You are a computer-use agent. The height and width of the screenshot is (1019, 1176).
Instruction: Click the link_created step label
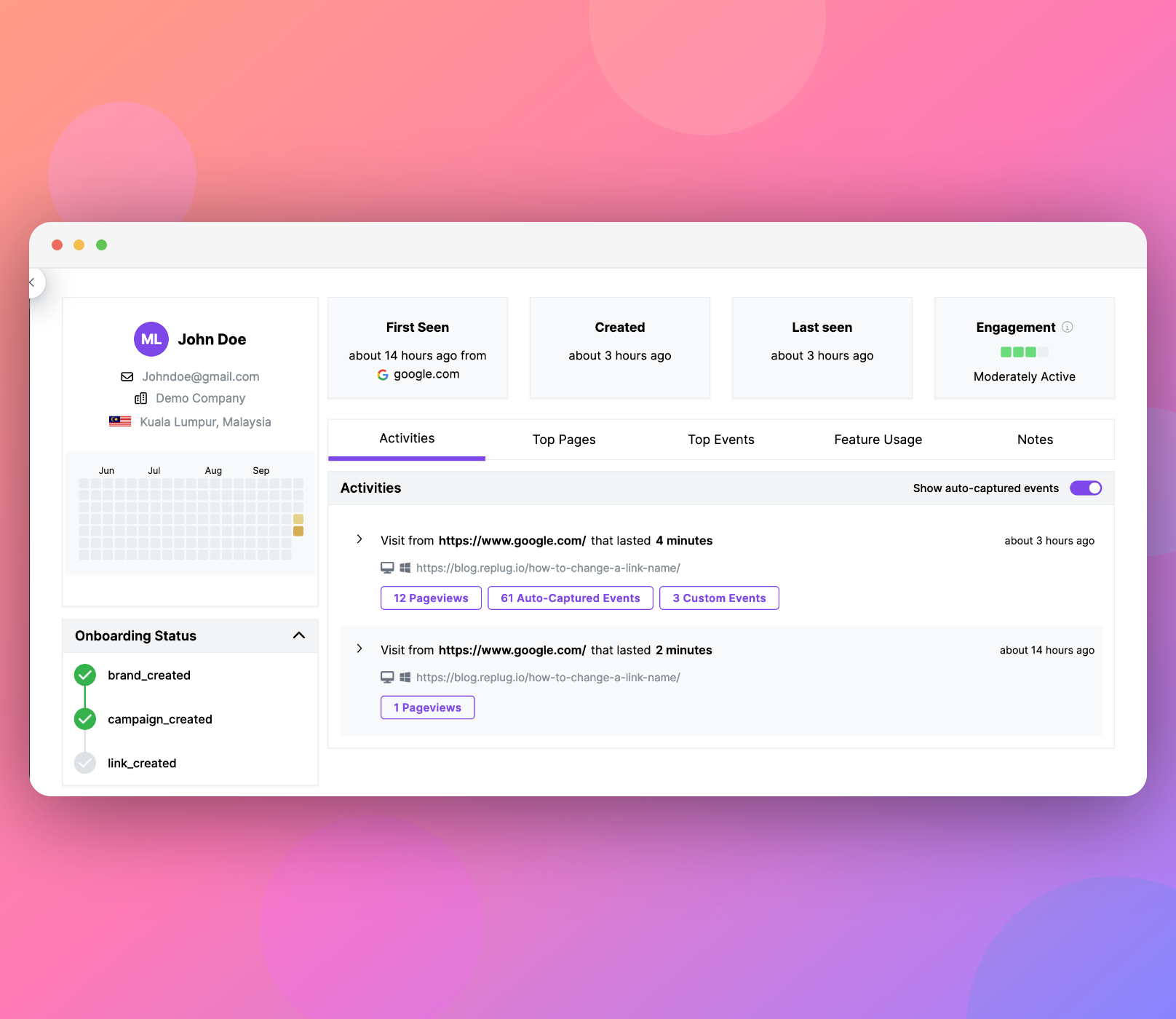click(142, 763)
